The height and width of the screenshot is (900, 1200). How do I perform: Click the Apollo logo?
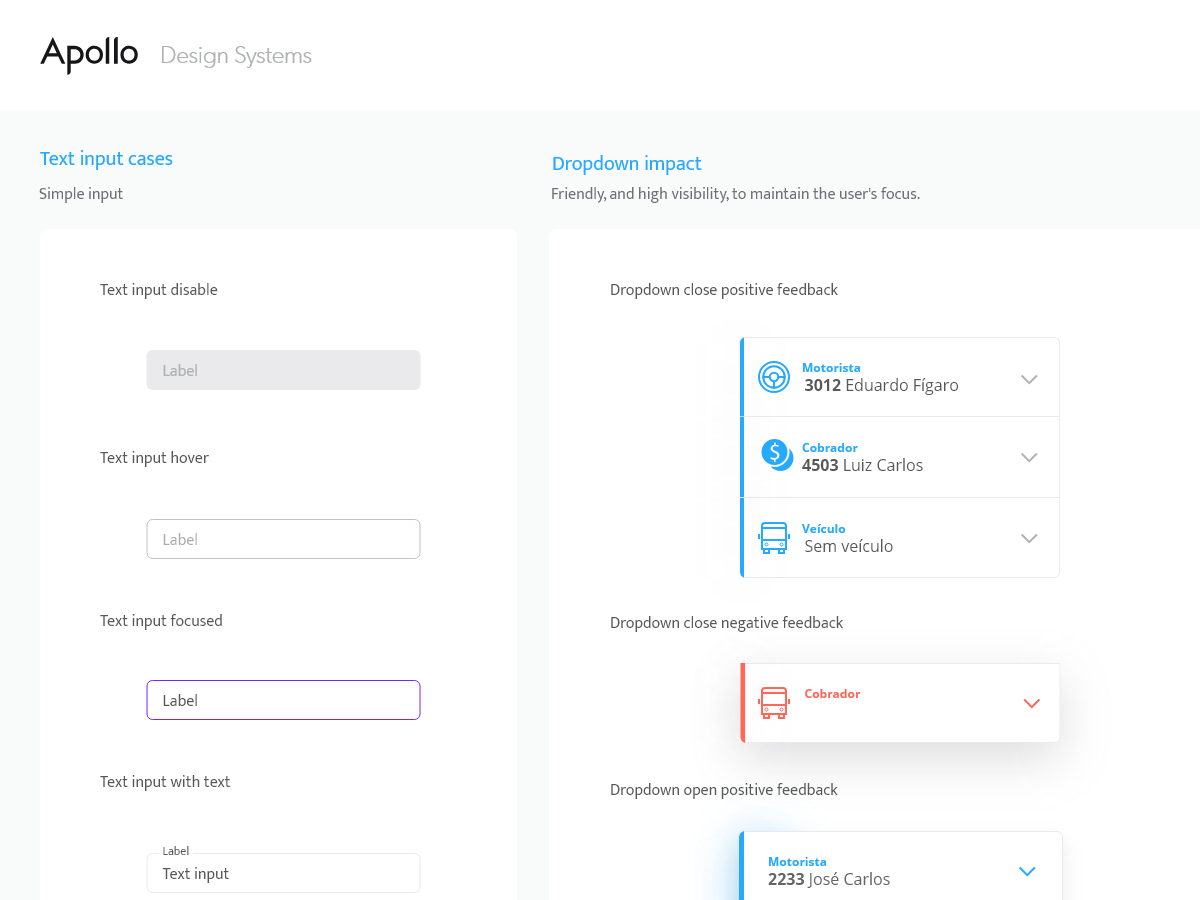pos(89,54)
